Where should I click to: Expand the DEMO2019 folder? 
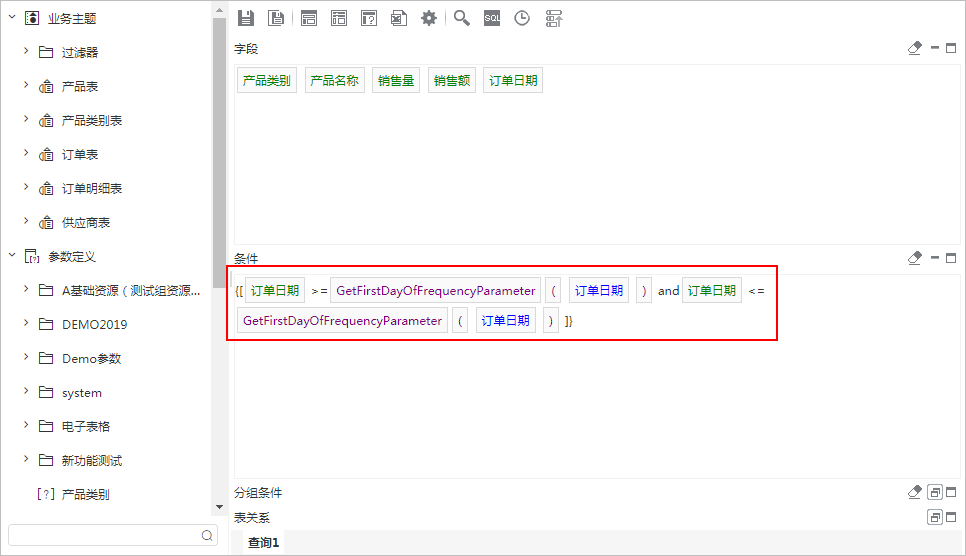tap(26, 322)
